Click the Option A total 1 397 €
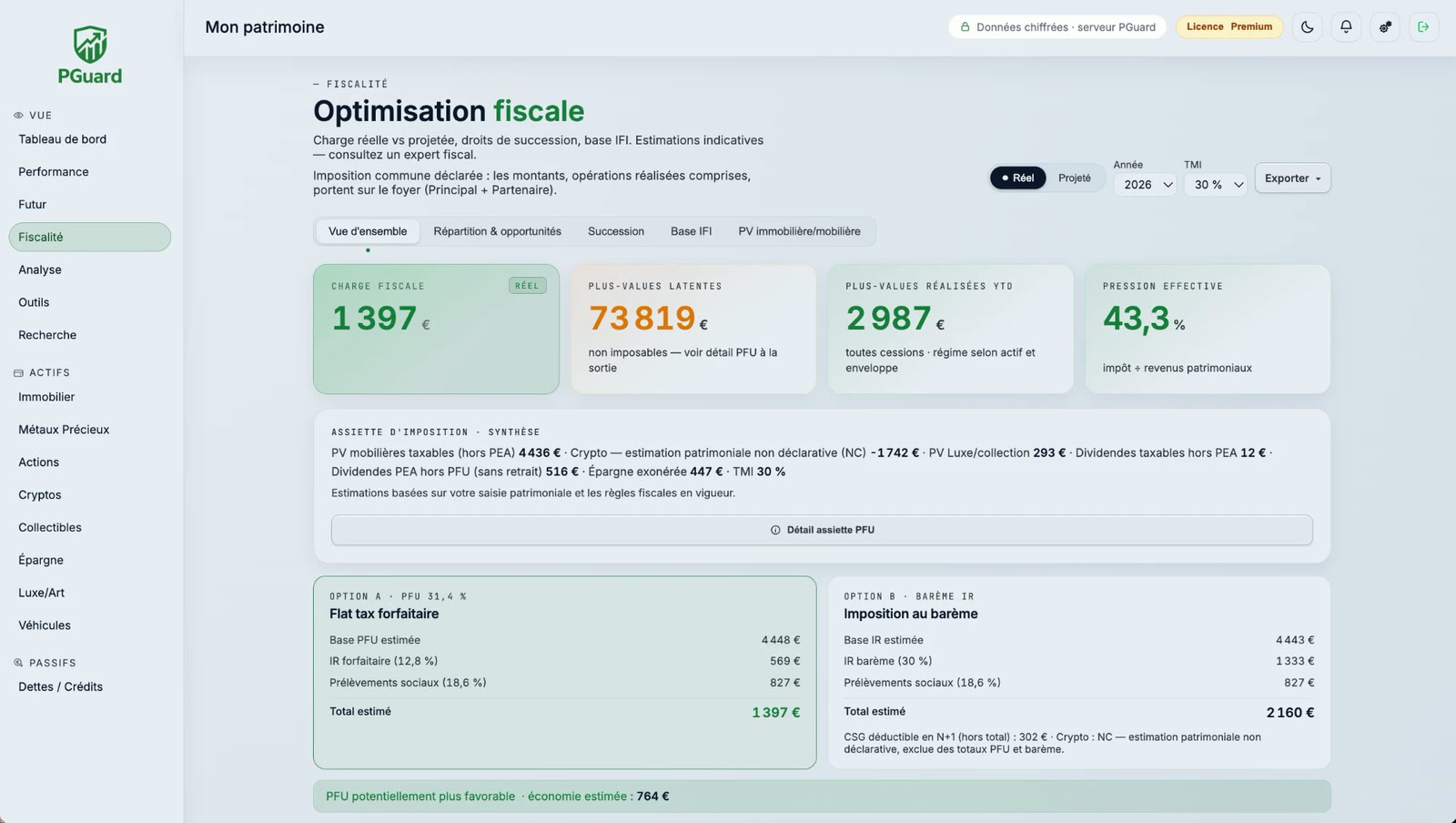1456x823 pixels. tap(775, 713)
